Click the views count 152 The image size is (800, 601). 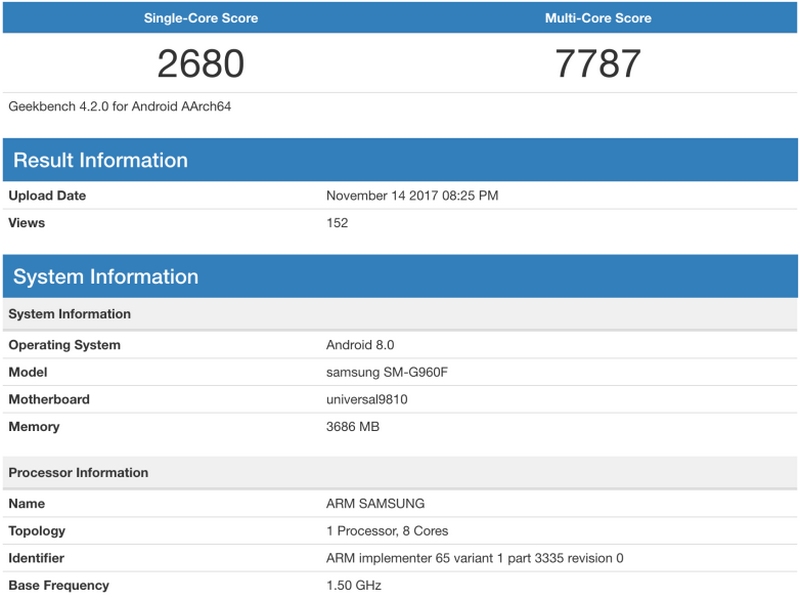pyautogui.click(x=337, y=223)
